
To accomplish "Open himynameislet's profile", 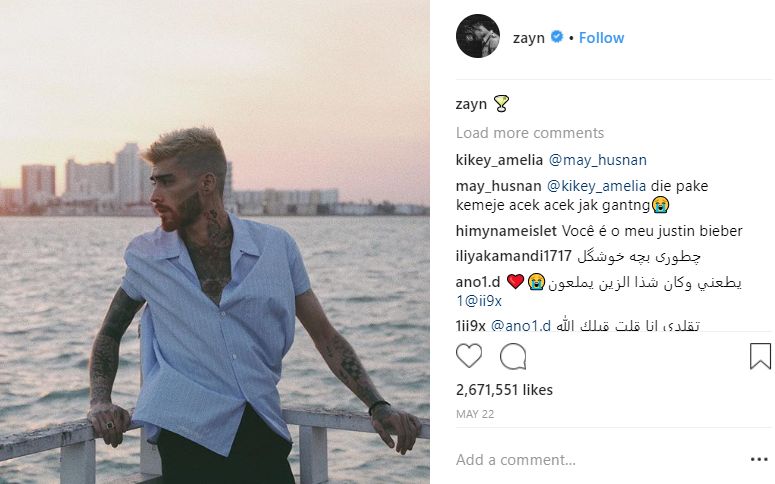I will [x=506, y=231].
